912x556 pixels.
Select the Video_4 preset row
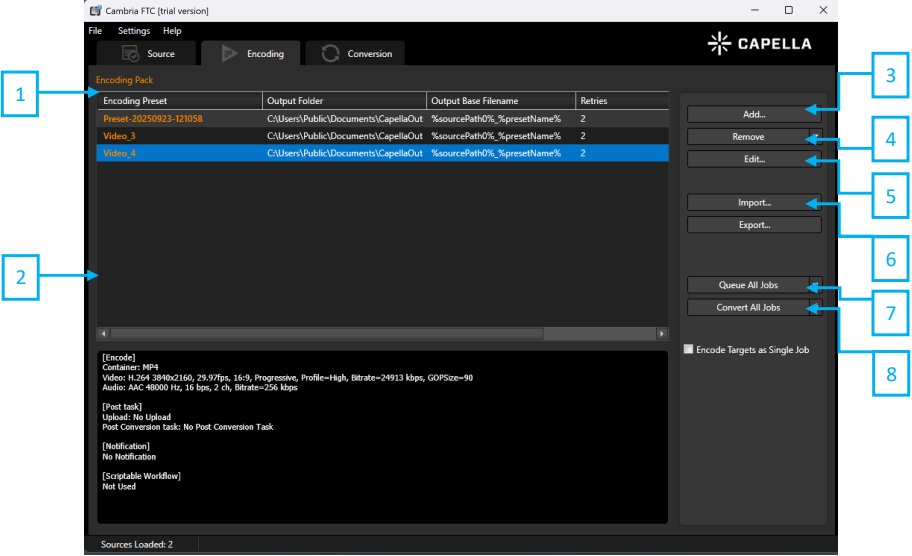[x=383, y=153]
